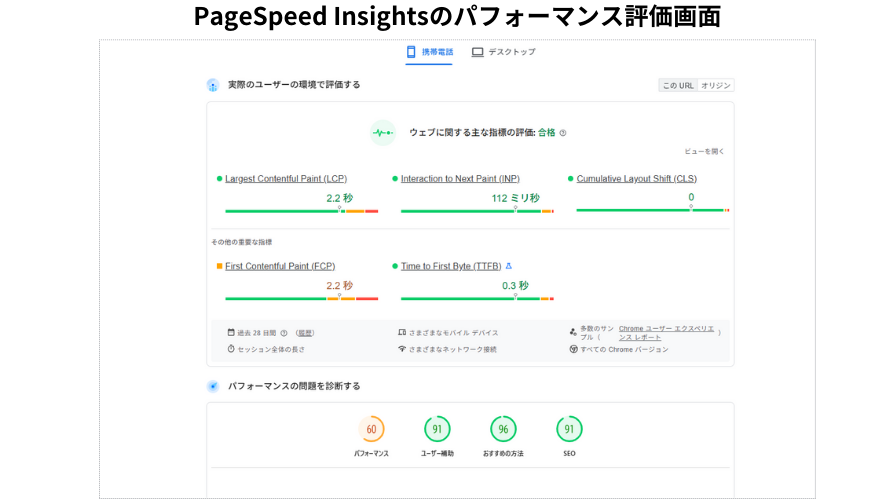The image size is (890, 500).
Task: Click the LCP distribution bar
Action: click(301, 211)
